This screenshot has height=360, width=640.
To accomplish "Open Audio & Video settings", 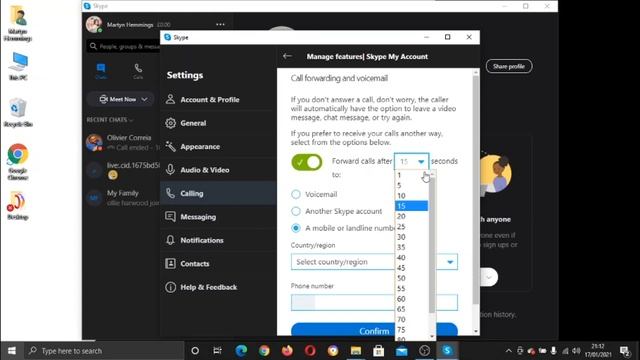I will 218,170.
